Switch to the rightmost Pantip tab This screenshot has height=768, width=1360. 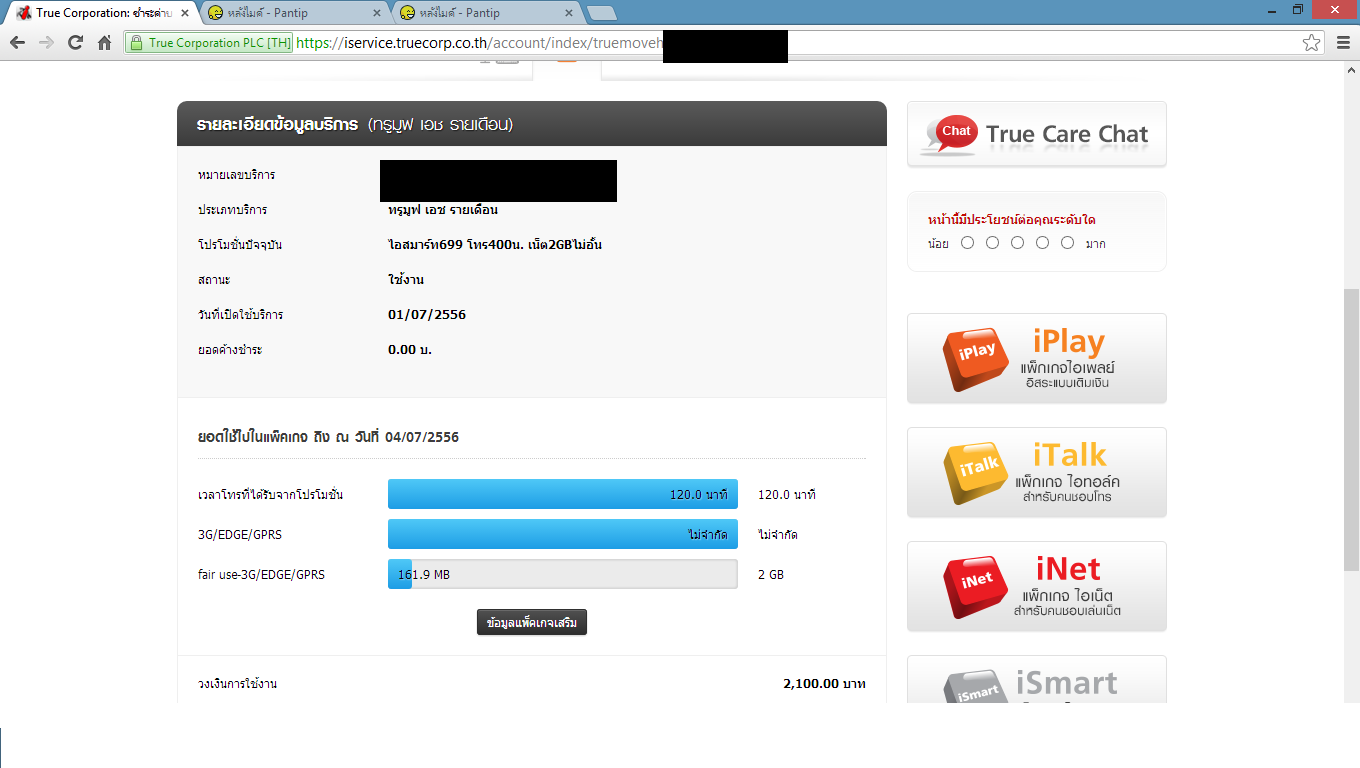tap(486, 13)
